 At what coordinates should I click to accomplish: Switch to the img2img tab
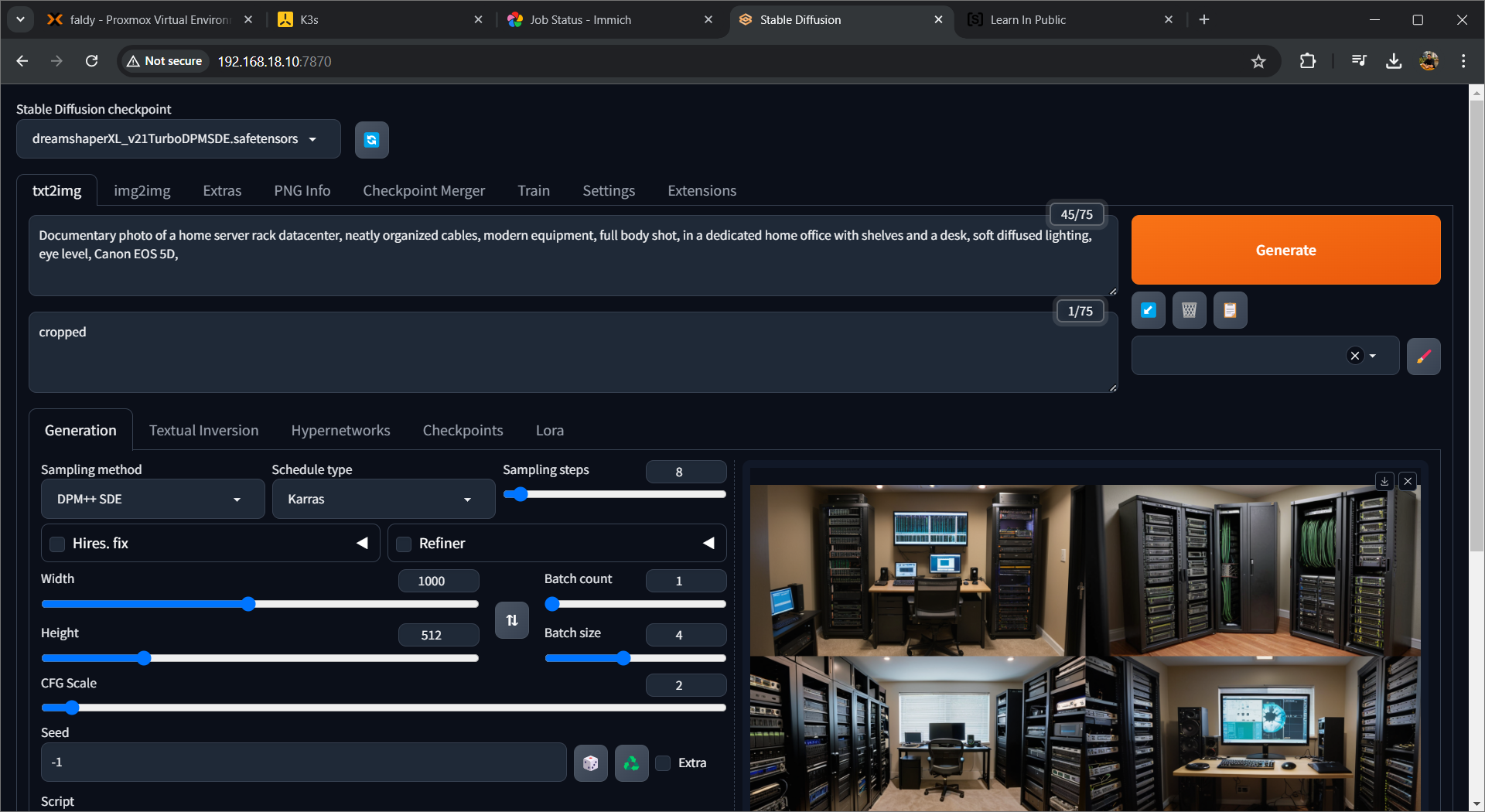142,190
